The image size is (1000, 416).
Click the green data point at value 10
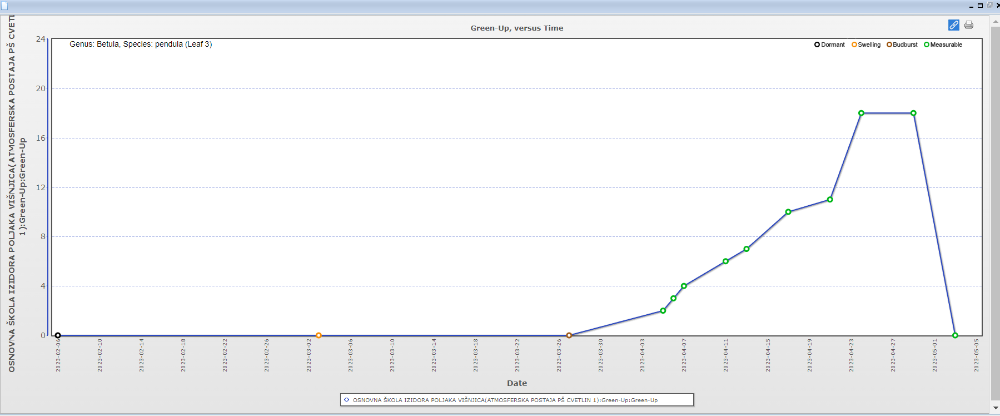[x=788, y=212]
